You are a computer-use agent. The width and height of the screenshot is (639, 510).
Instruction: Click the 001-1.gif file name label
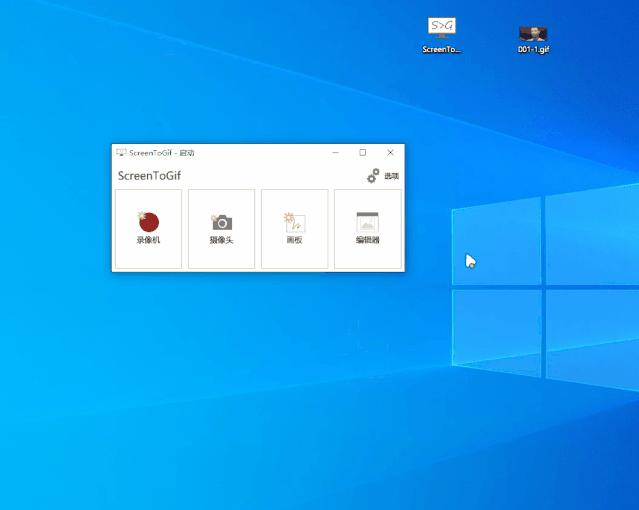[x=533, y=49]
